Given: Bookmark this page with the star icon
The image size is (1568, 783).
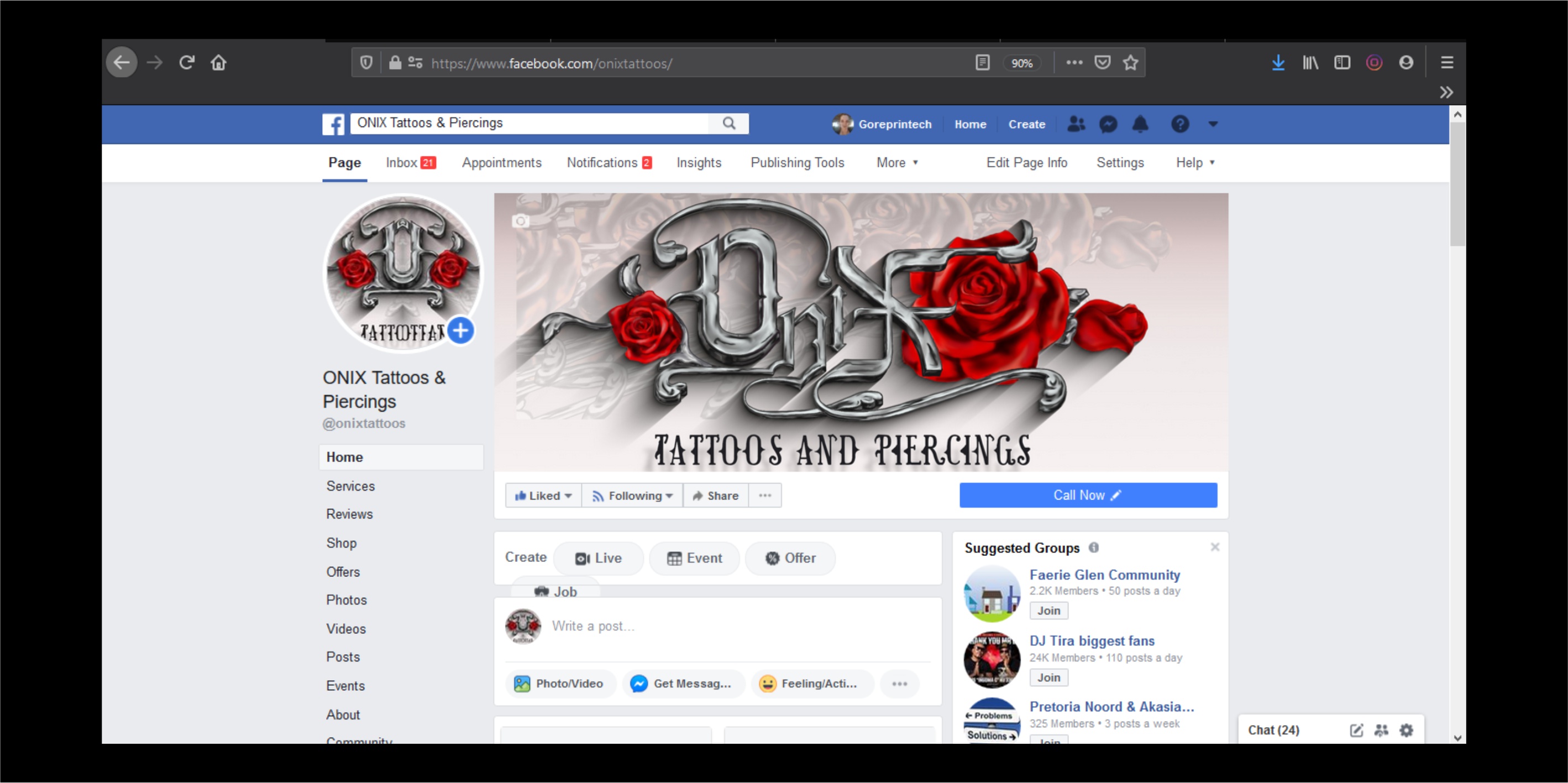Looking at the screenshot, I should coord(1131,62).
